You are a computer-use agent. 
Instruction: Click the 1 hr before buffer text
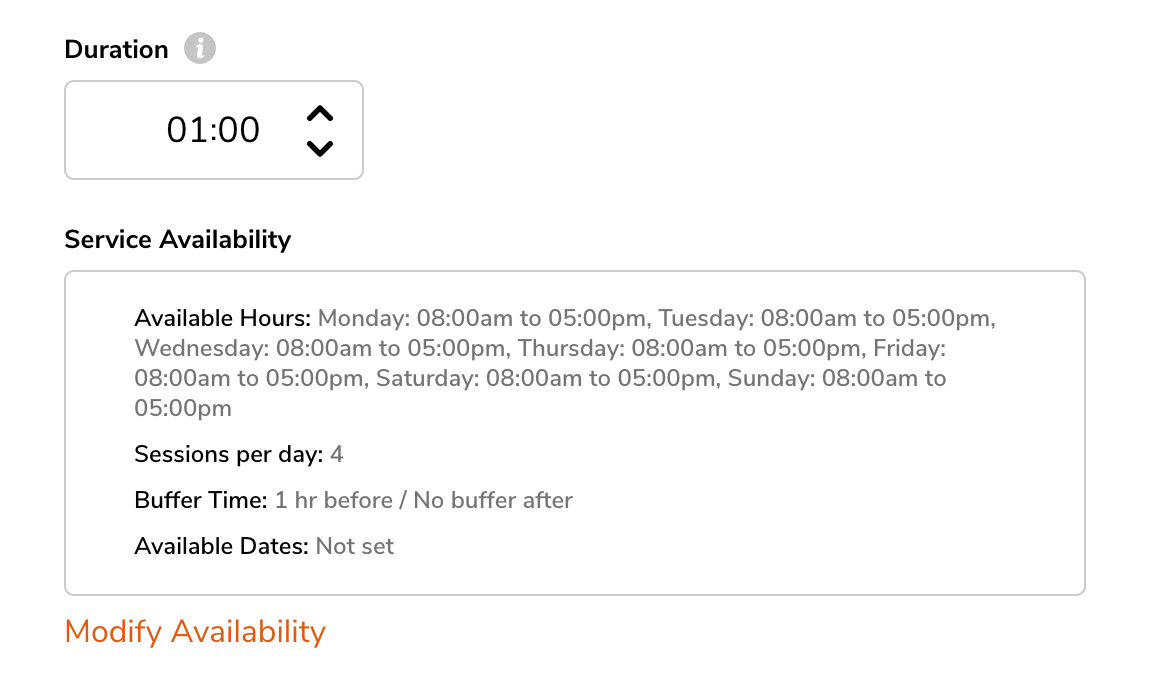pyautogui.click(x=334, y=500)
